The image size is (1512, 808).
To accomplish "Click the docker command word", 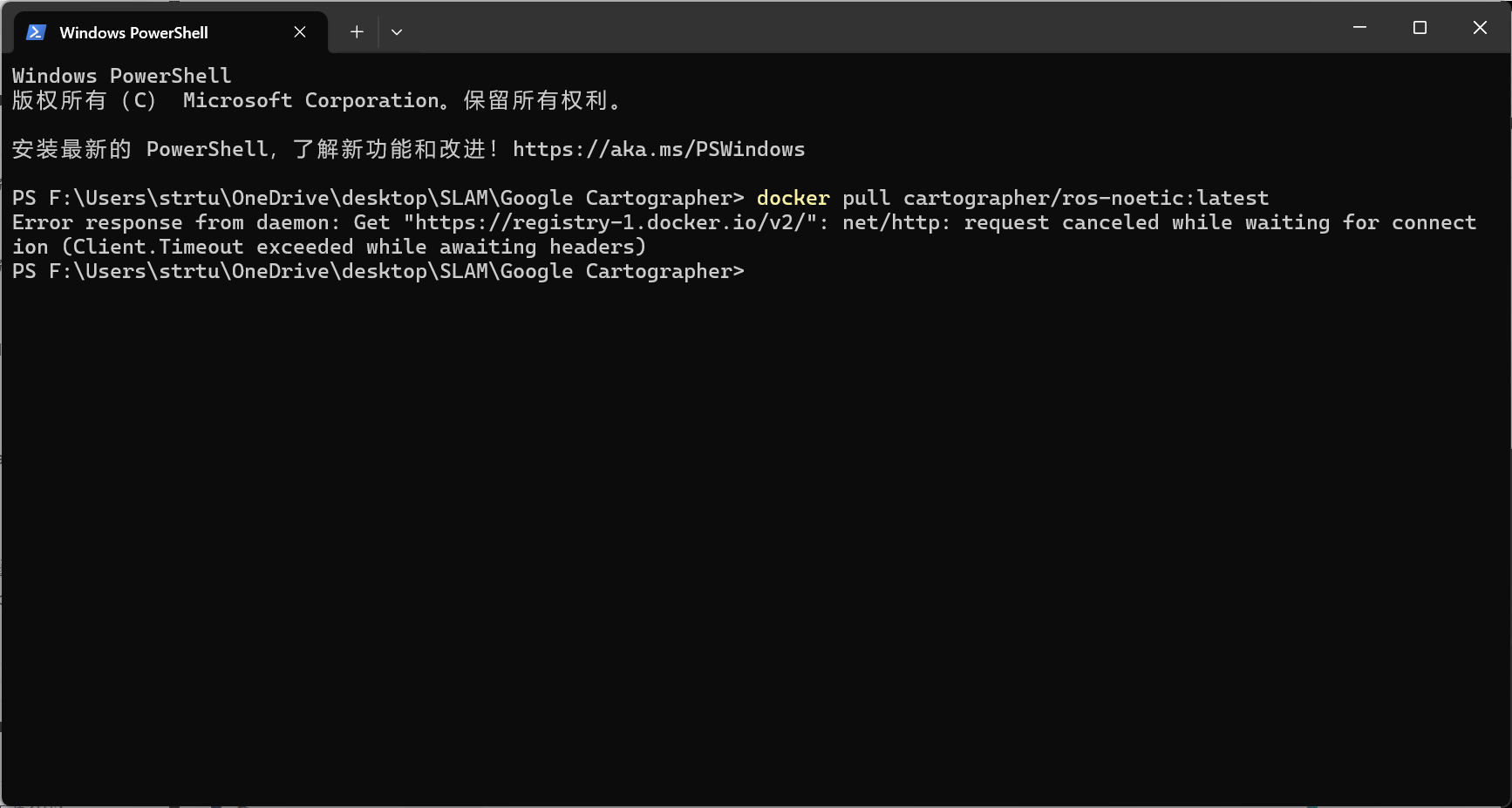I will pyautogui.click(x=793, y=198).
